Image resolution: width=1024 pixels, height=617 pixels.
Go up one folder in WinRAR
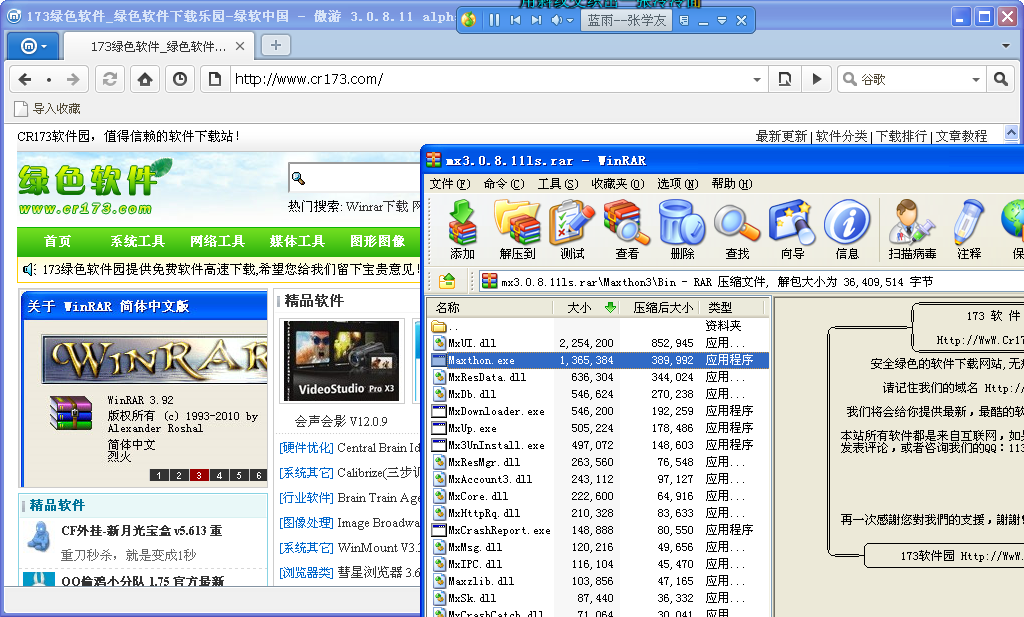point(448,282)
